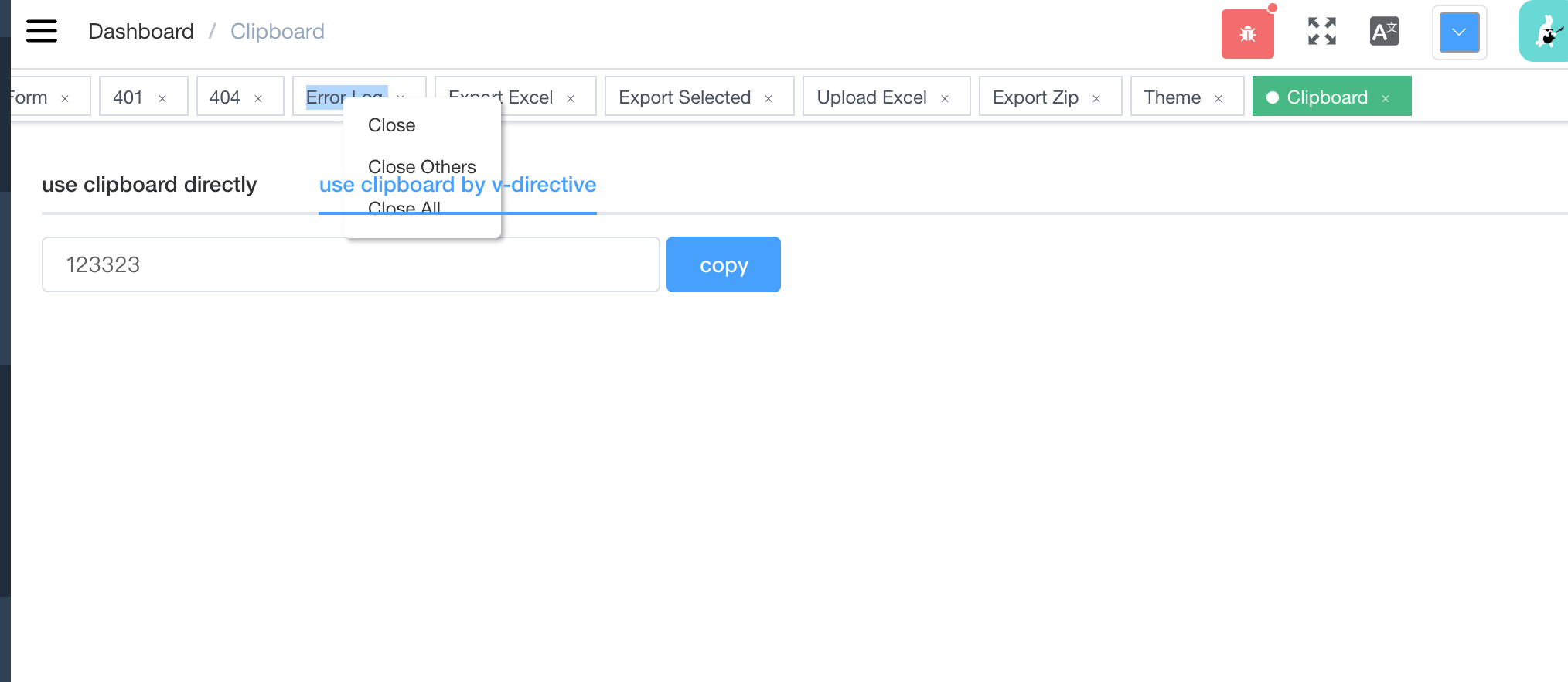Image resolution: width=1568 pixels, height=682 pixels.
Task: Select Close All in the context menu
Action: tap(405, 207)
